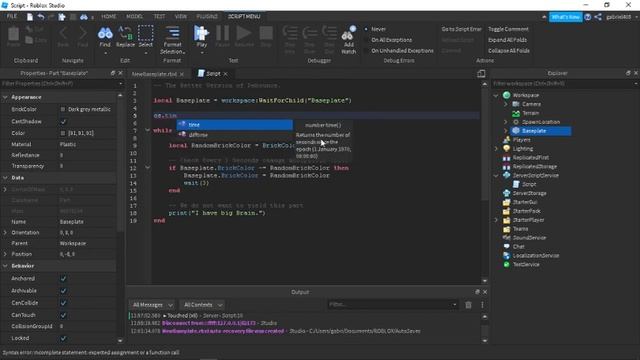Click the Back navigate arrow
Screen dimensions: 640x360
point(63,33)
